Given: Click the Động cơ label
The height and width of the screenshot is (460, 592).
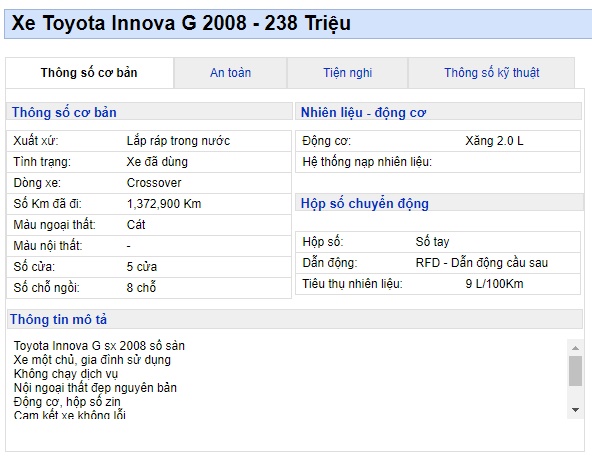Looking at the screenshot, I should tap(327, 141).
